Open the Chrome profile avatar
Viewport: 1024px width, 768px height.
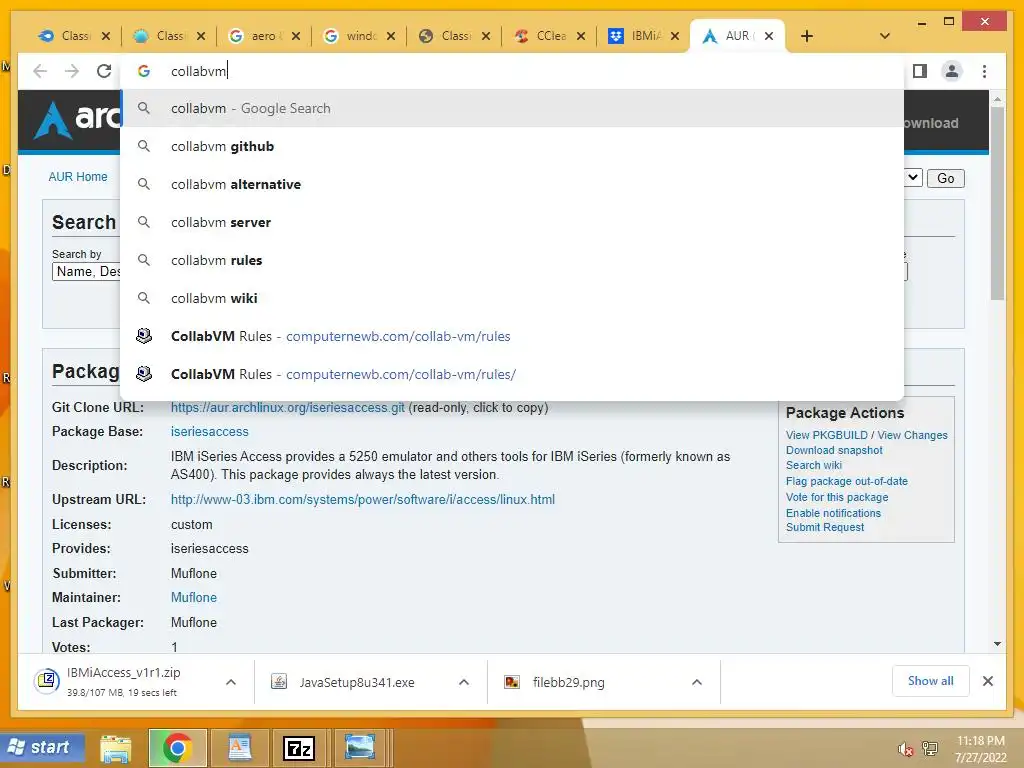[x=952, y=71]
